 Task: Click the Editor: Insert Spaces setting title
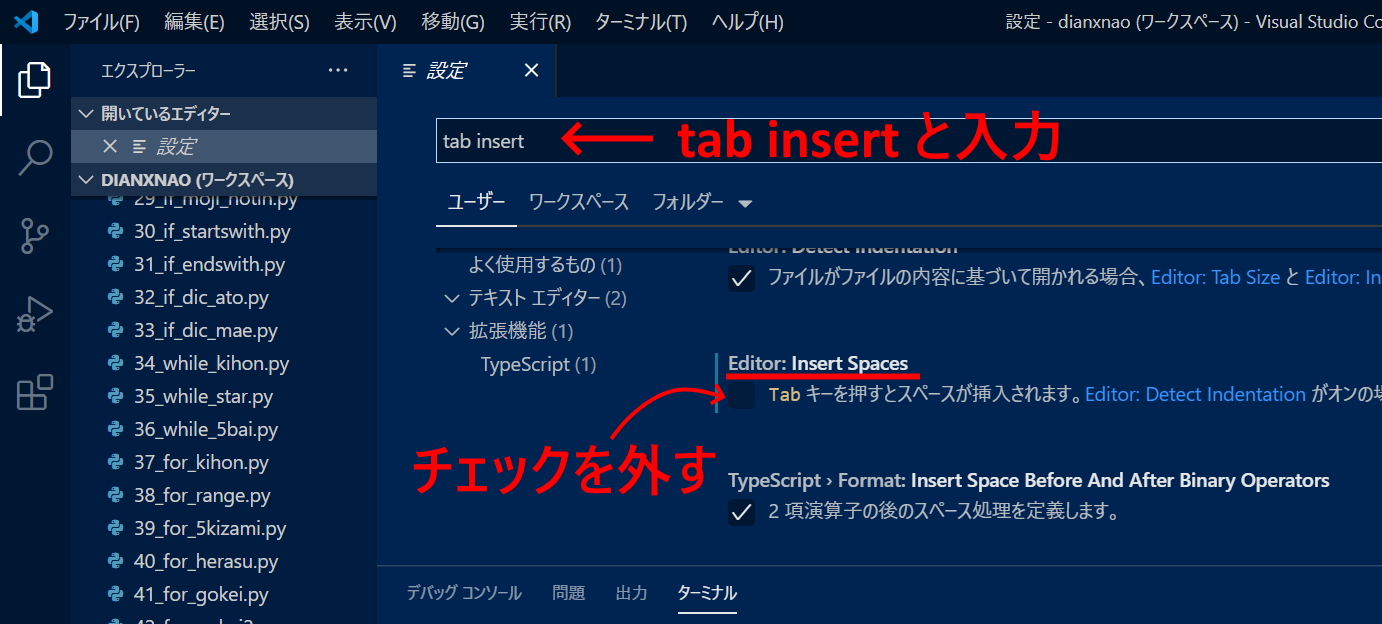pos(818,363)
